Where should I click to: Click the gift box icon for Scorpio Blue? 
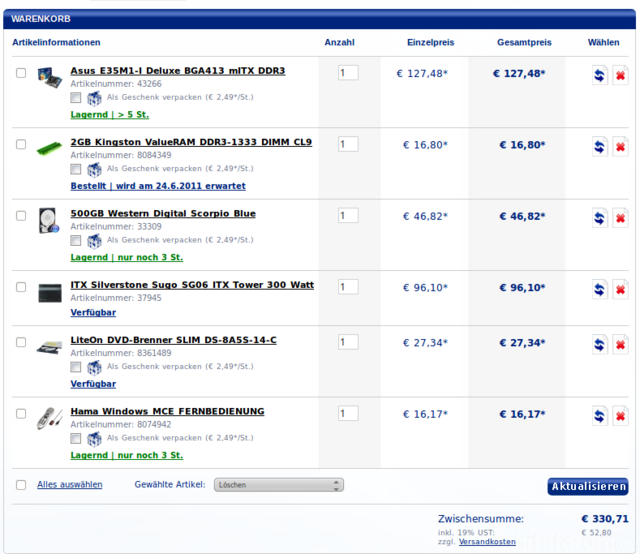[94, 241]
